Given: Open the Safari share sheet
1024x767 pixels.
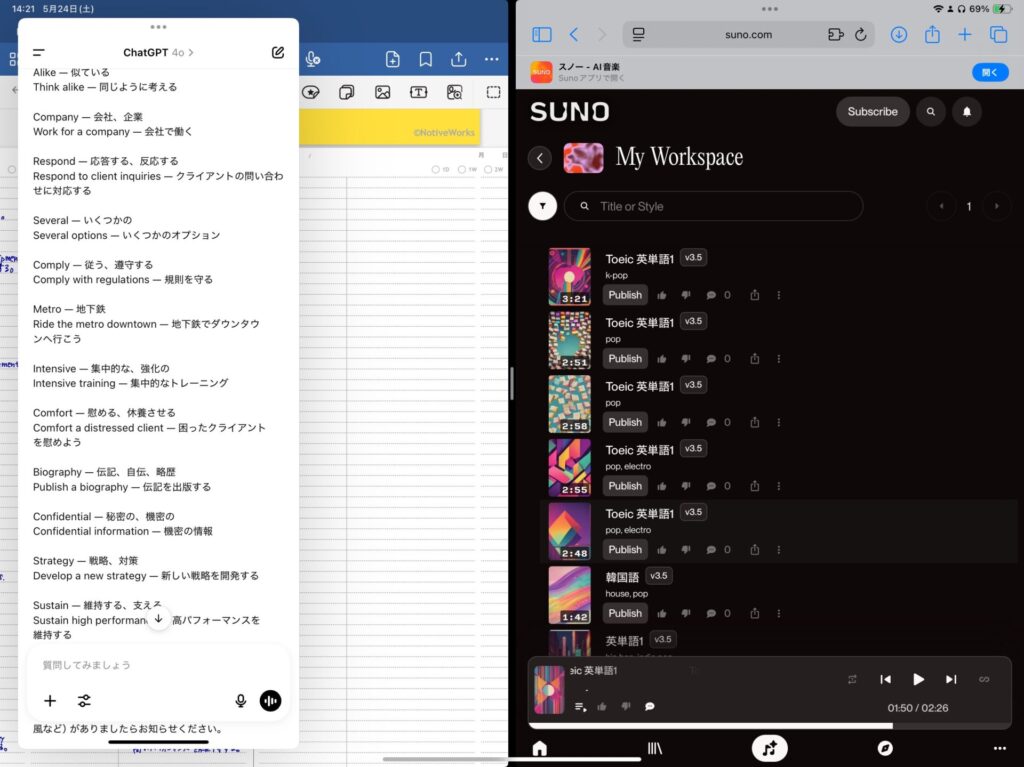Looking at the screenshot, I should pos(932,34).
